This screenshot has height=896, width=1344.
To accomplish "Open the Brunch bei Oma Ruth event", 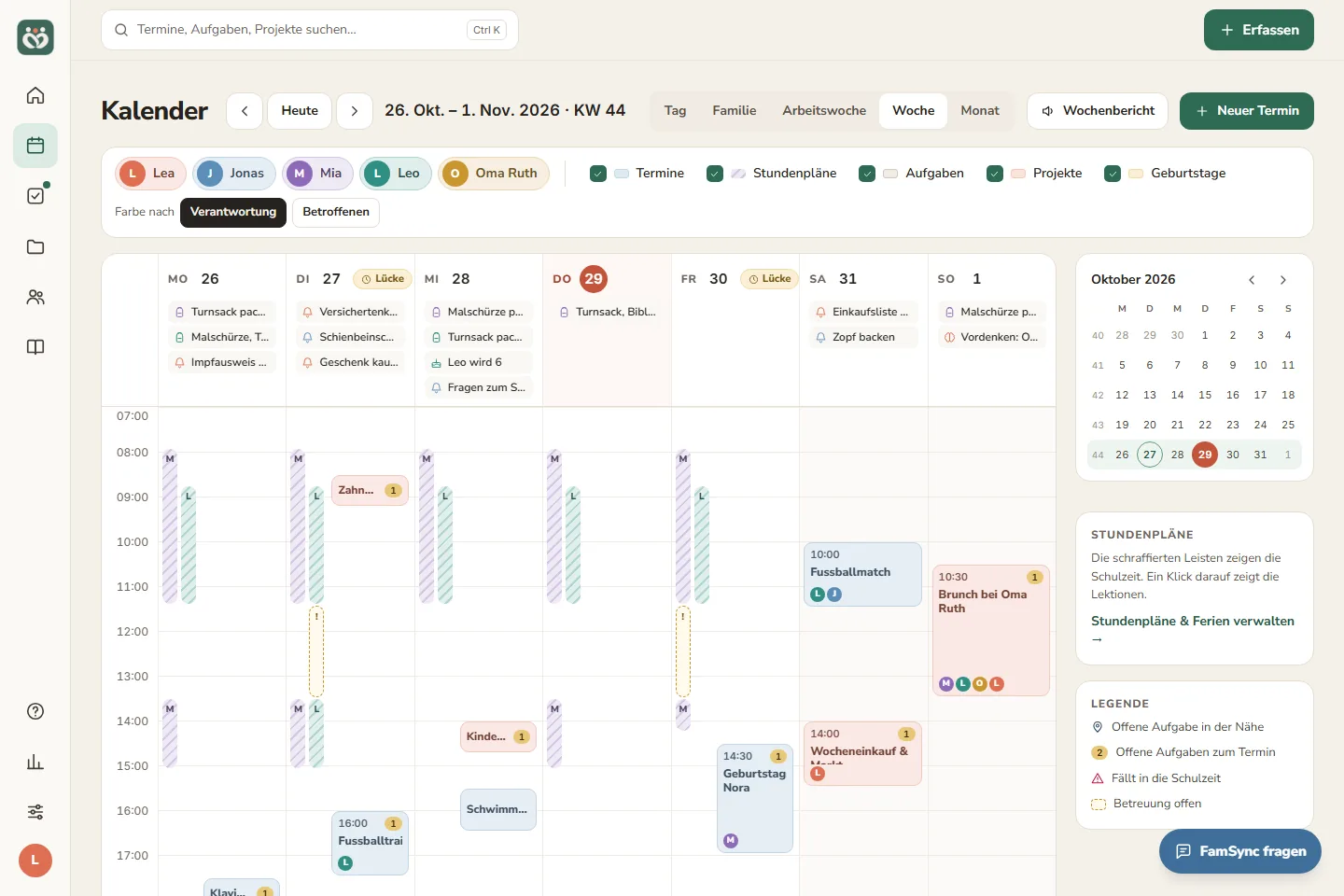I will [991, 630].
